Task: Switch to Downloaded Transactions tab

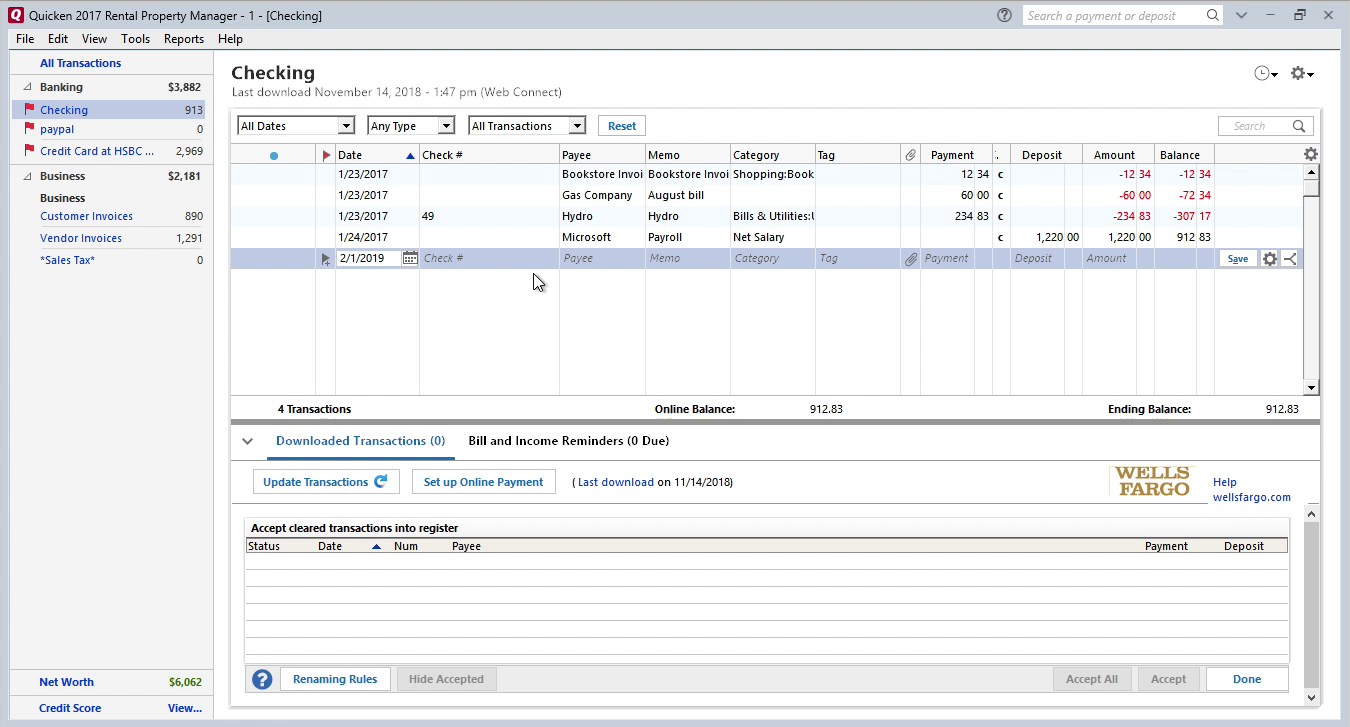Action: [x=360, y=441]
